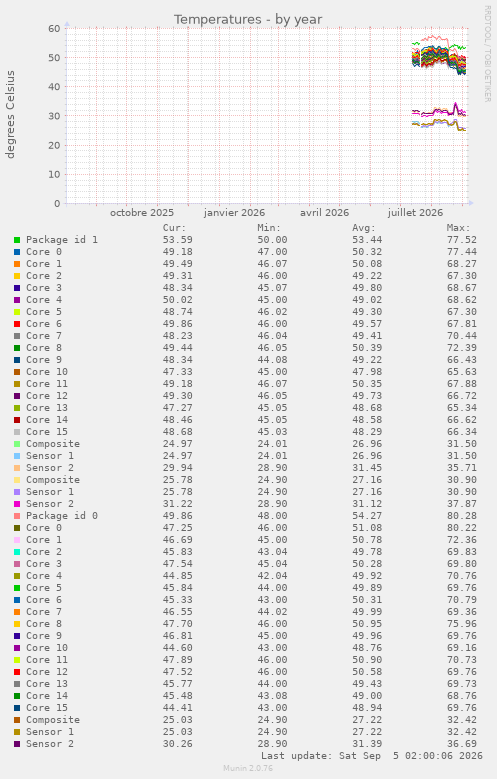Click the degrees Celsius axis label

pos(10,114)
